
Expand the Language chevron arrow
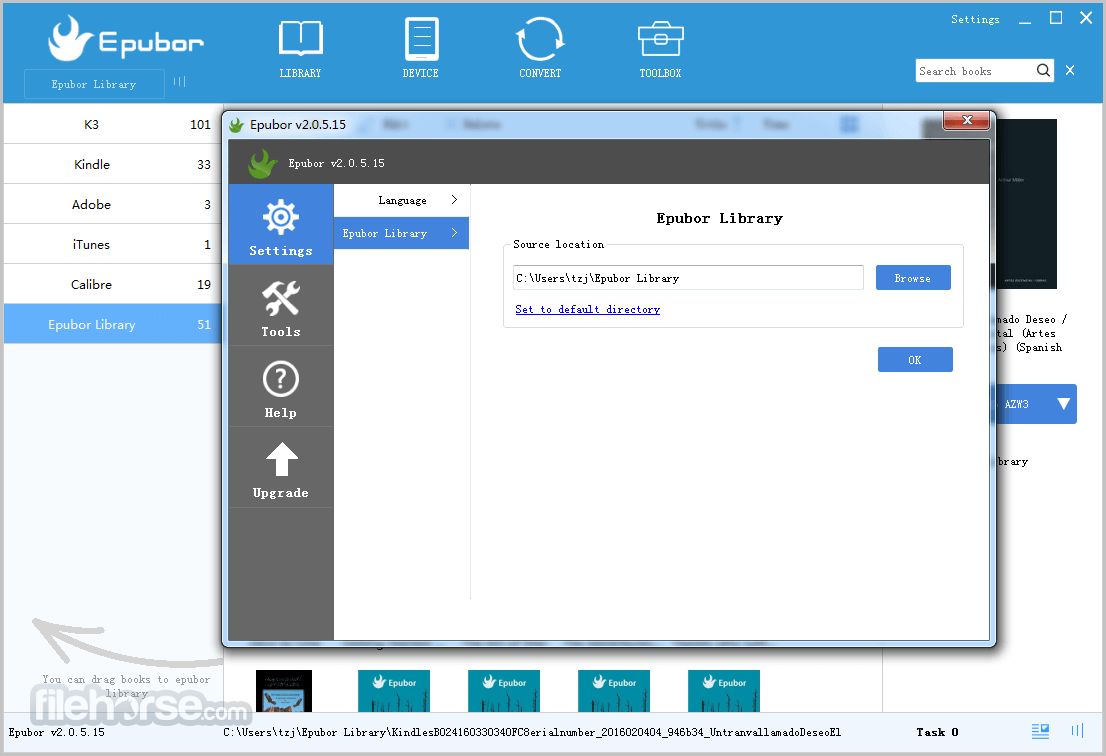click(454, 200)
